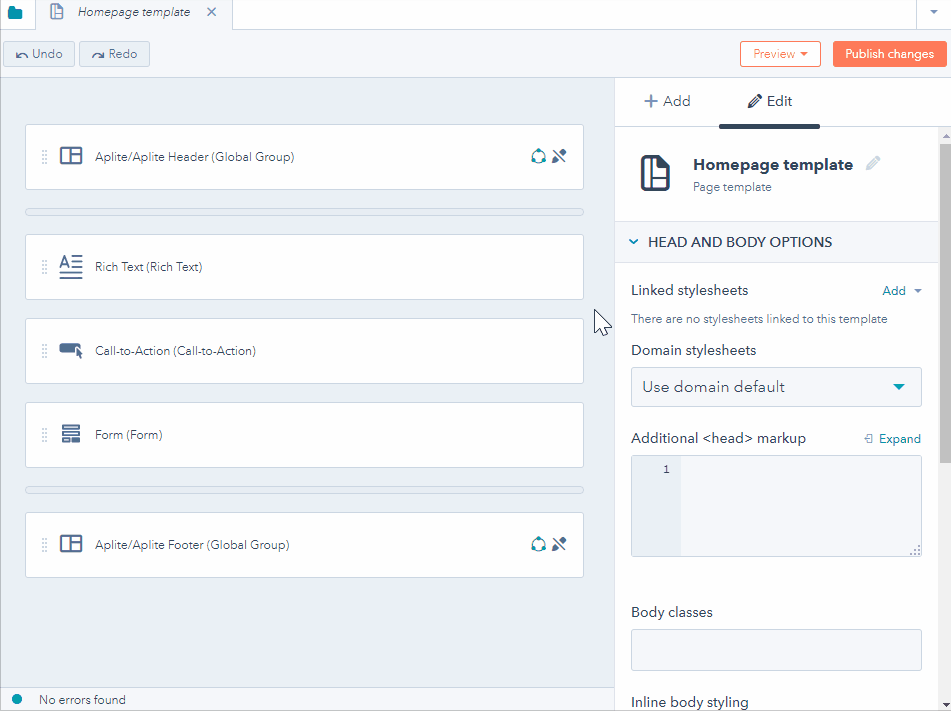Collapse the Head and Body Options section
The image size is (951, 711).
(633, 242)
